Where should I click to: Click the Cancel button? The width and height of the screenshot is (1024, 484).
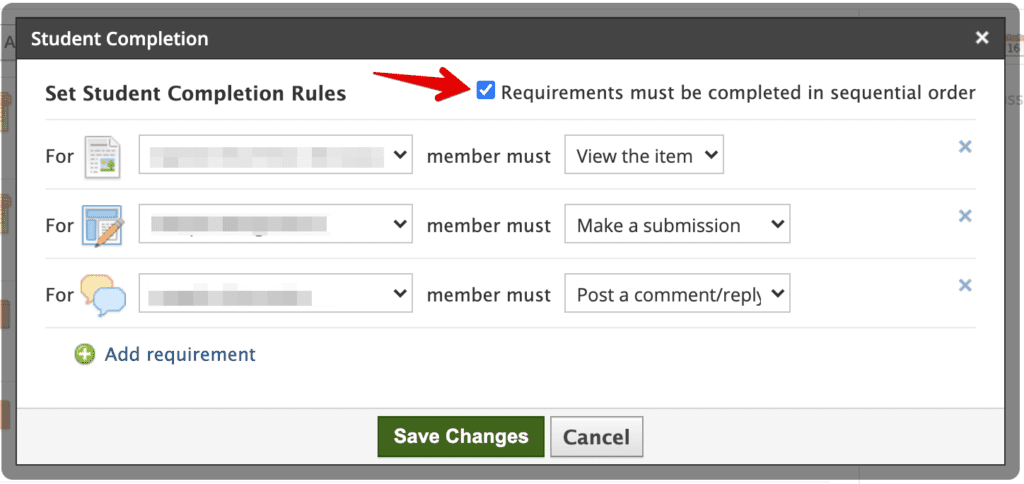(597, 436)
